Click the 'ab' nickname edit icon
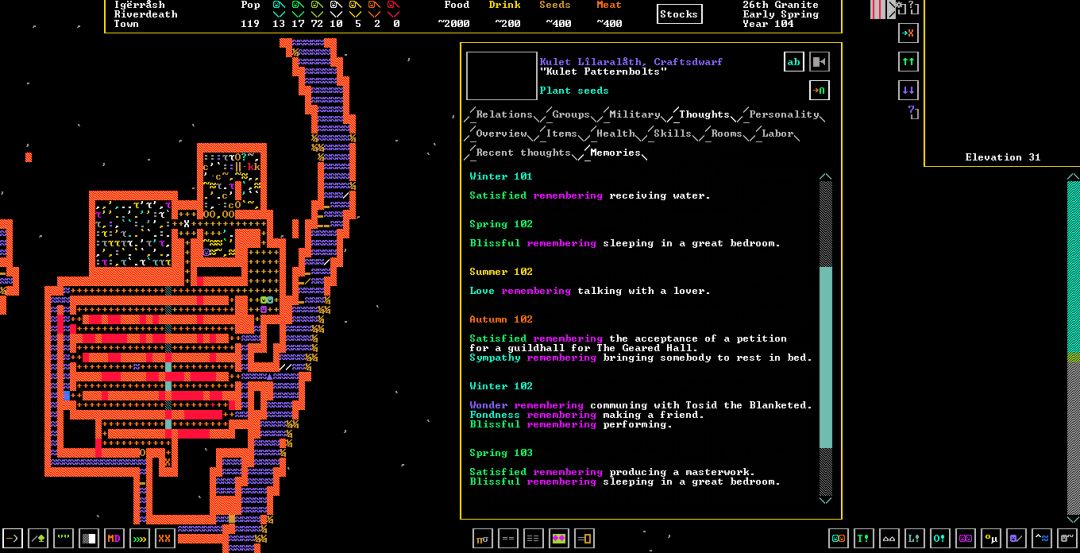This screenshot has width=1080, height=553. tap(794, 62)
